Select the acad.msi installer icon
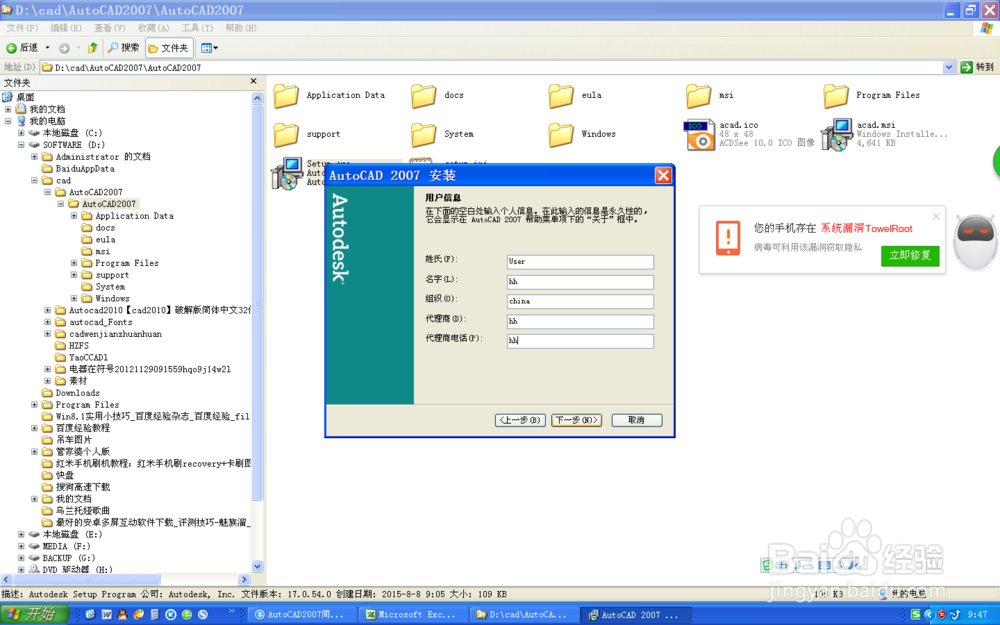This screenshot has width=1000, height=625. click(x=837, y=135)
